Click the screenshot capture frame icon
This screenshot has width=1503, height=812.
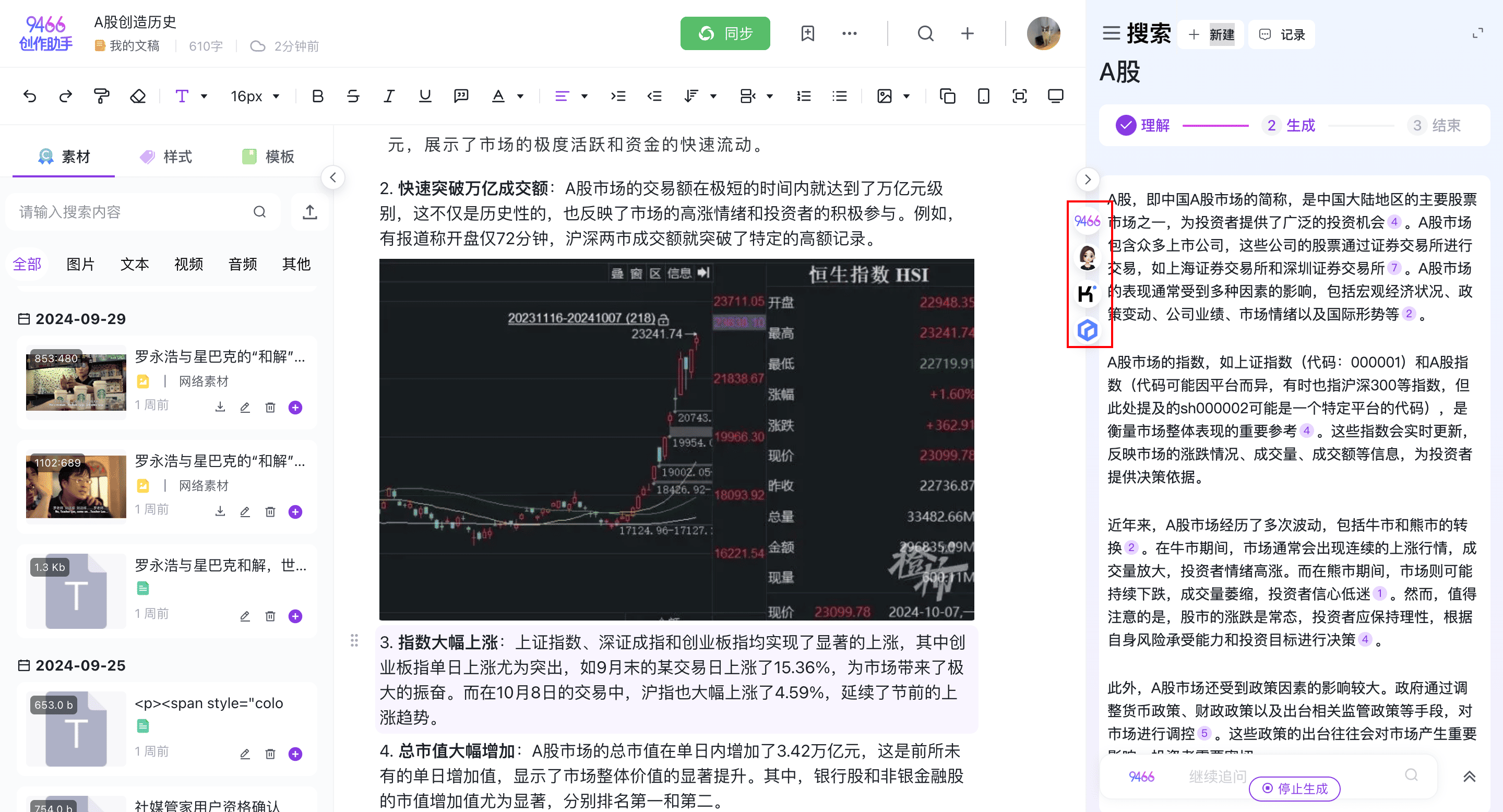coord(1019,96)
